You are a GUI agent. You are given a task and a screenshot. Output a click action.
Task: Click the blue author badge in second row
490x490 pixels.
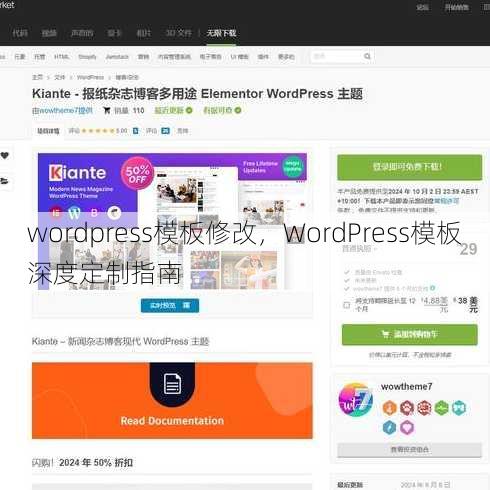coord(389,427)
